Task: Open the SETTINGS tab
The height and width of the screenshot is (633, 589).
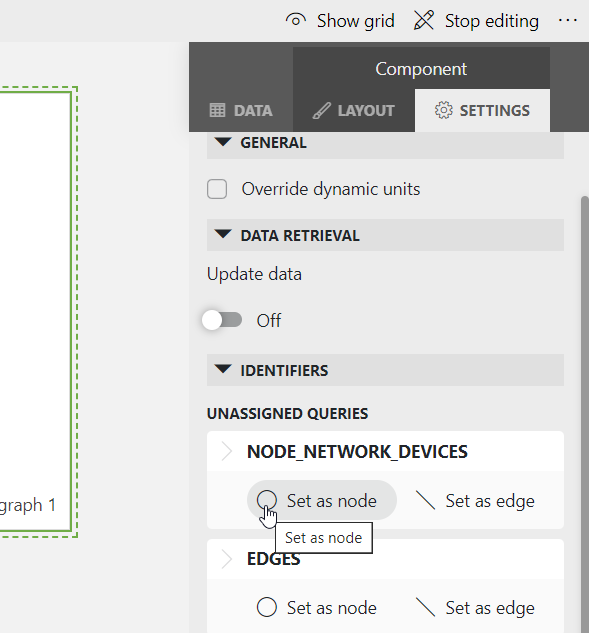Action: (x=482, y=110)
